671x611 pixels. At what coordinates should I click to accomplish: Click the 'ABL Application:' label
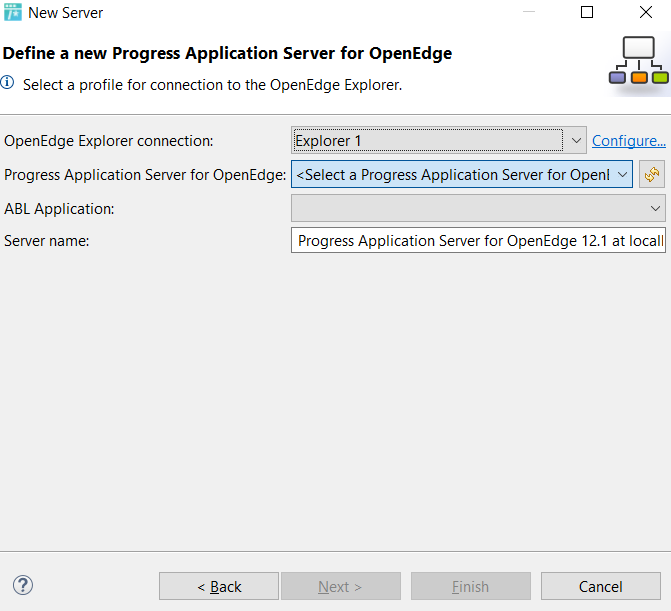(59, 209)
